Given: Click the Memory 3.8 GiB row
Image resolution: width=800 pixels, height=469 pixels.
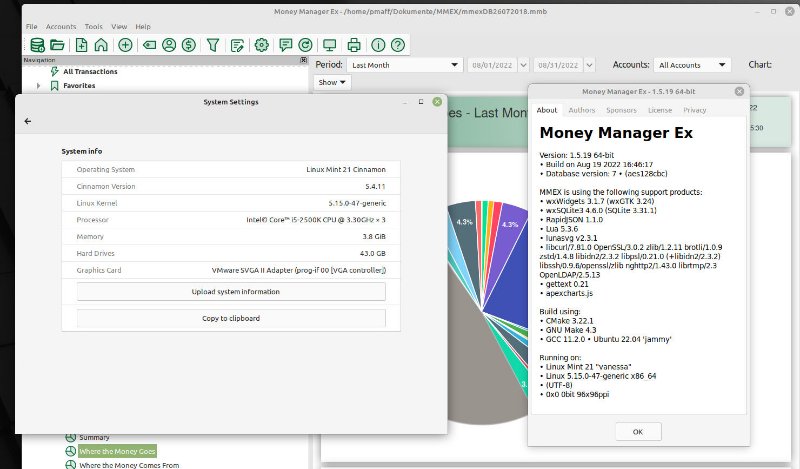Looking at the screenshot, I should click(231, 237).
